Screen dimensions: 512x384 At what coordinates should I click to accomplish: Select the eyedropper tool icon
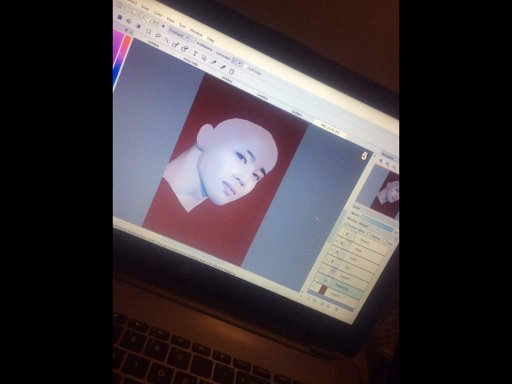pyautogui.click(x=214, y=63)
